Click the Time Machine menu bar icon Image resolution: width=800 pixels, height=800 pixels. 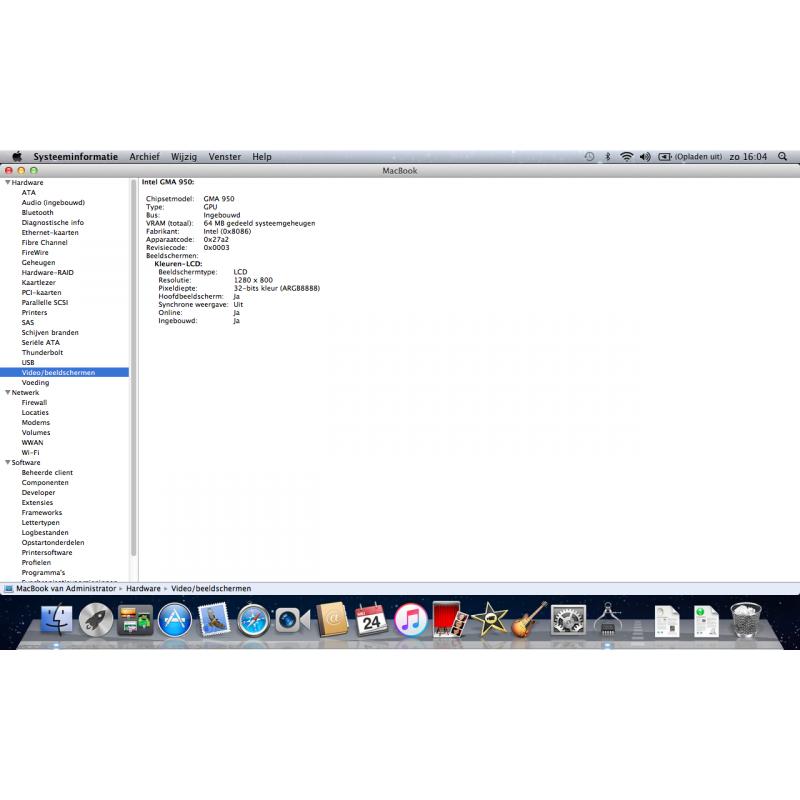tap(589, 157)
